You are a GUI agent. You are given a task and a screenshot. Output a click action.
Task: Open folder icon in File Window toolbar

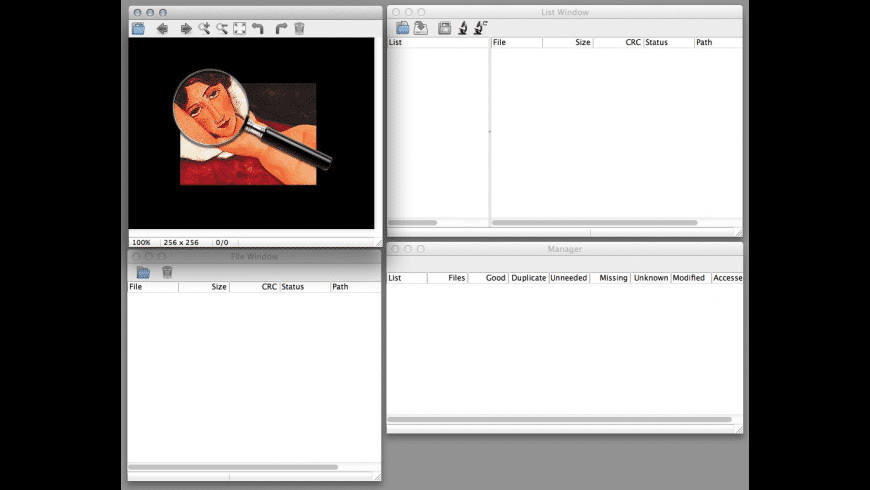point(143,272)
